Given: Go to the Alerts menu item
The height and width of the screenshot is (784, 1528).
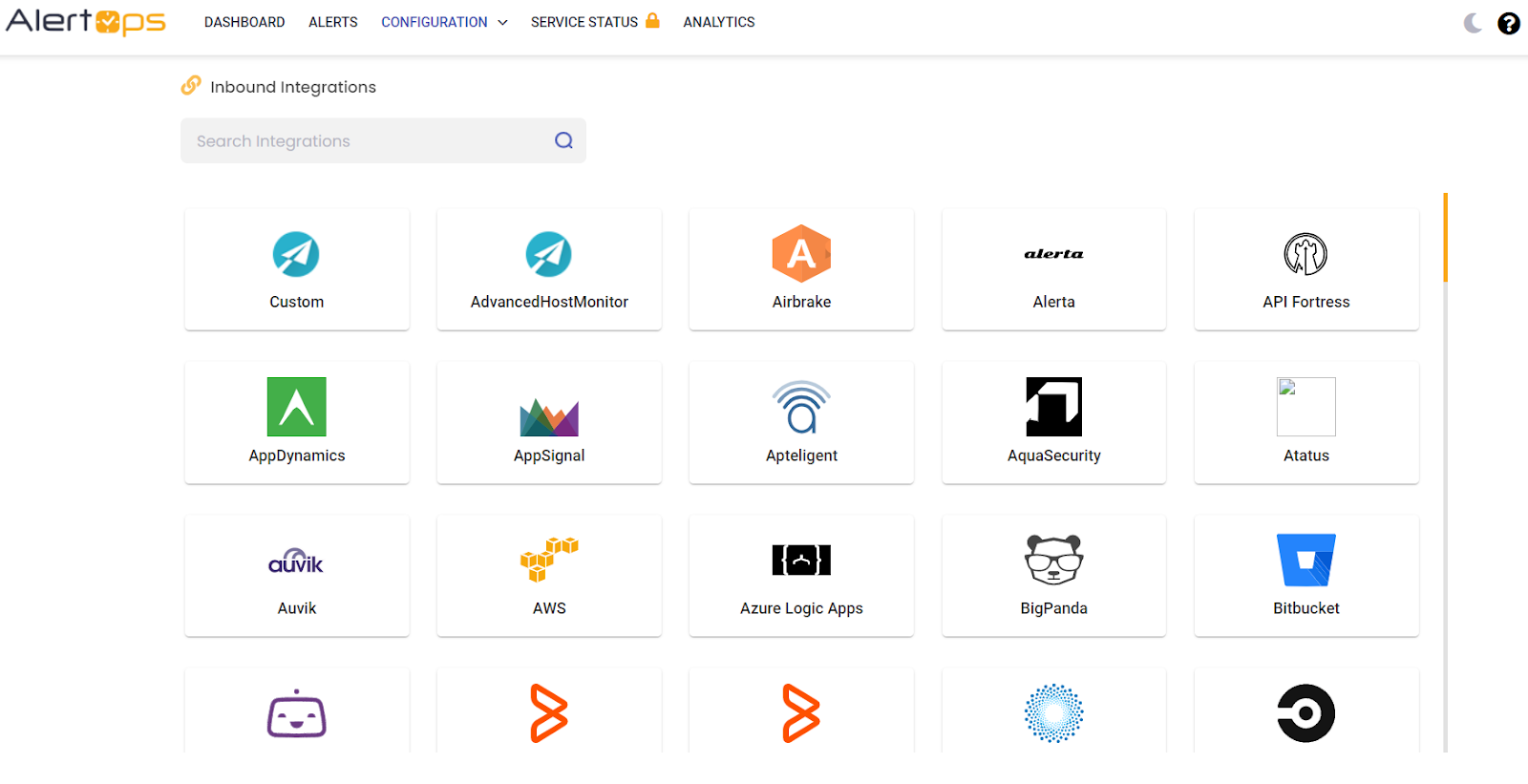Looking at the screenshot, I should (x=332, y=22).
